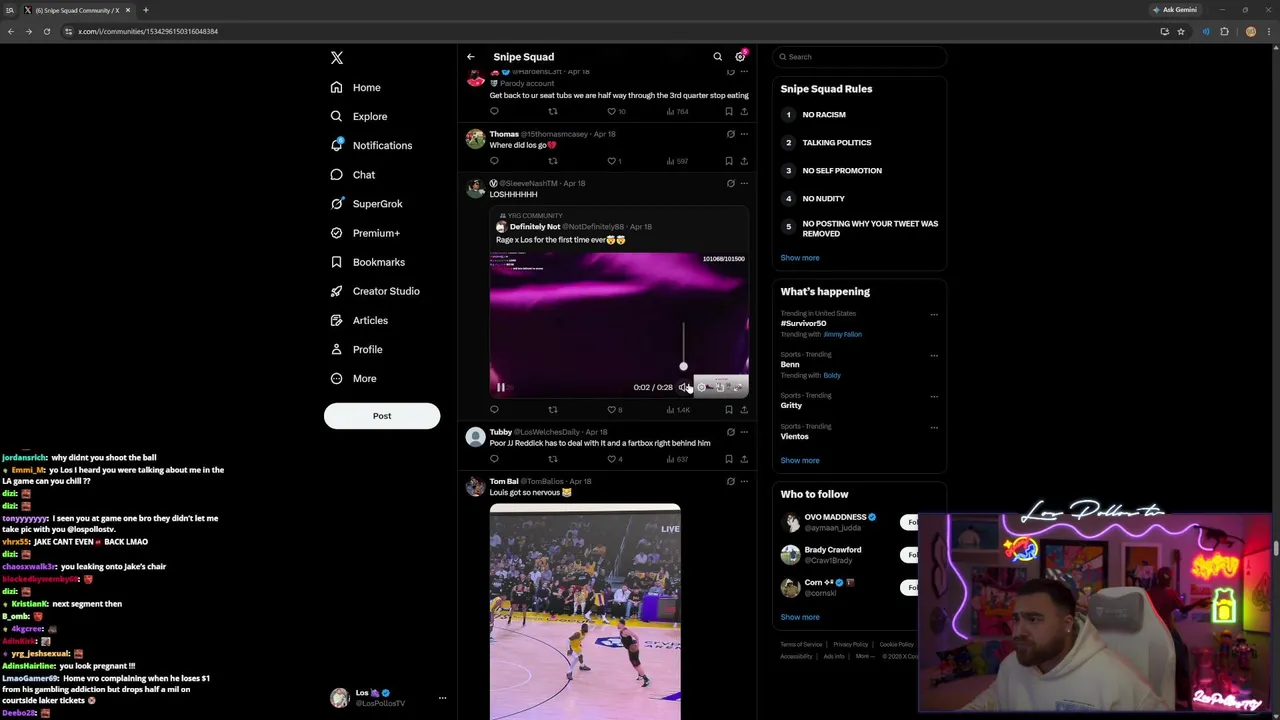Open a new browser tab
The height and width of the screenshot is (720, 1280).
(145, 10)
